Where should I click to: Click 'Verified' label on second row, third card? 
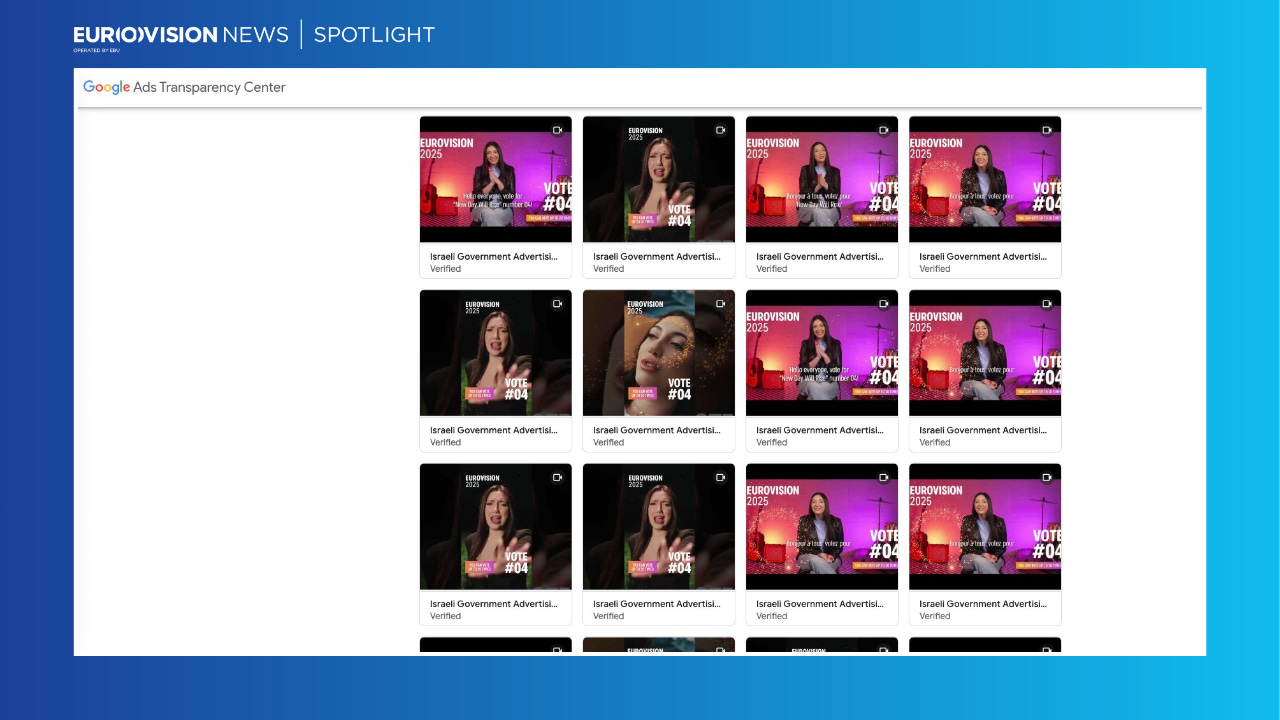772,442
